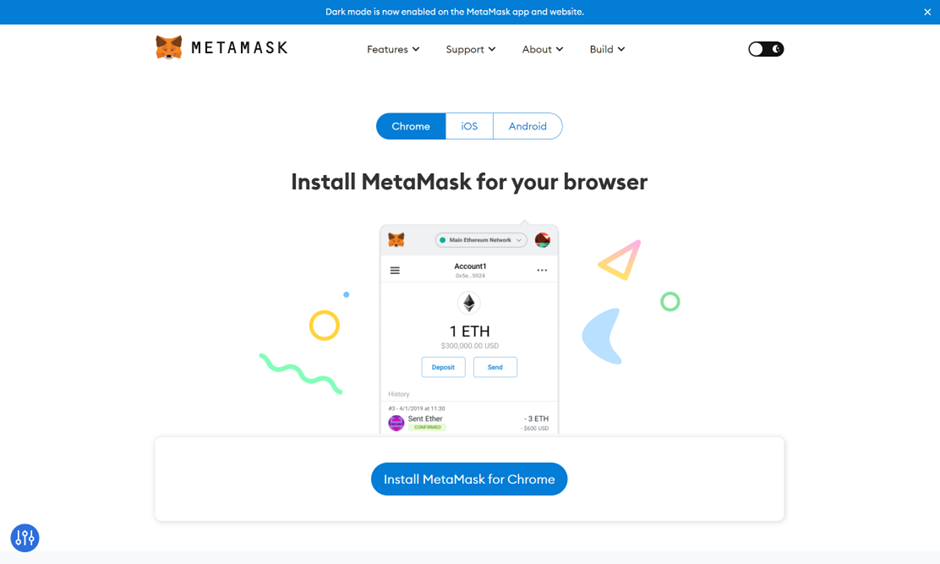Click the Deposit button in preview
This screenshot has height=564, width=940.
[443, 367]
